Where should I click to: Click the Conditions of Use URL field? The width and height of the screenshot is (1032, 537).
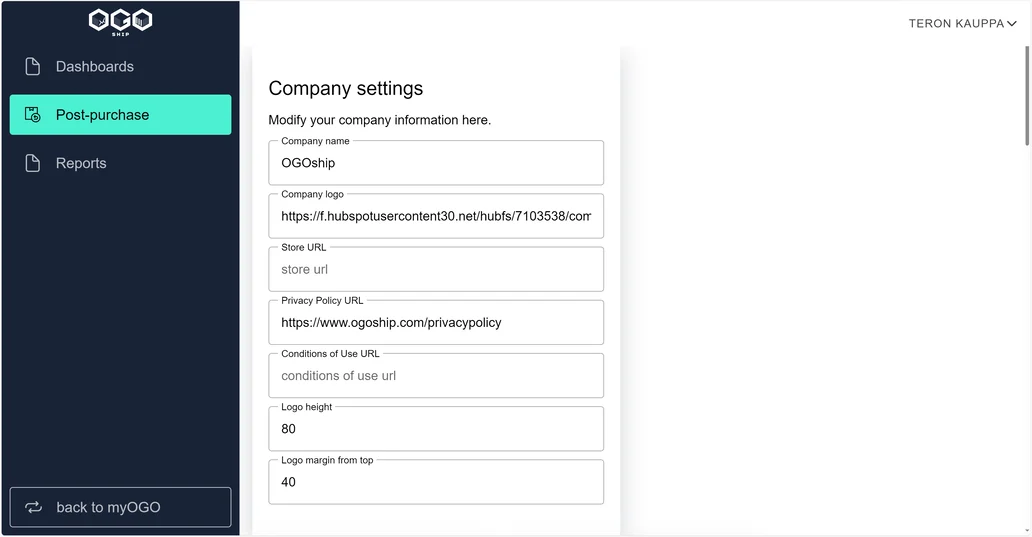tap(436, 376)
